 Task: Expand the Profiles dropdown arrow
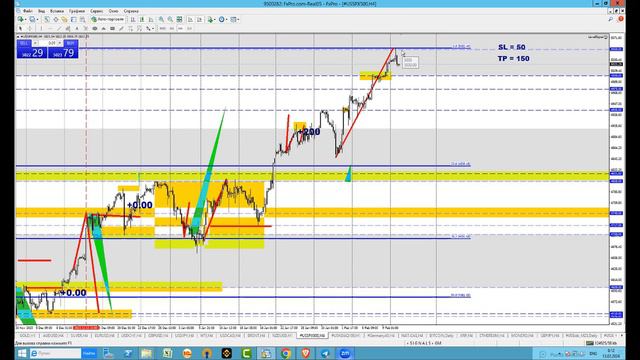click(x=38, y=20)
